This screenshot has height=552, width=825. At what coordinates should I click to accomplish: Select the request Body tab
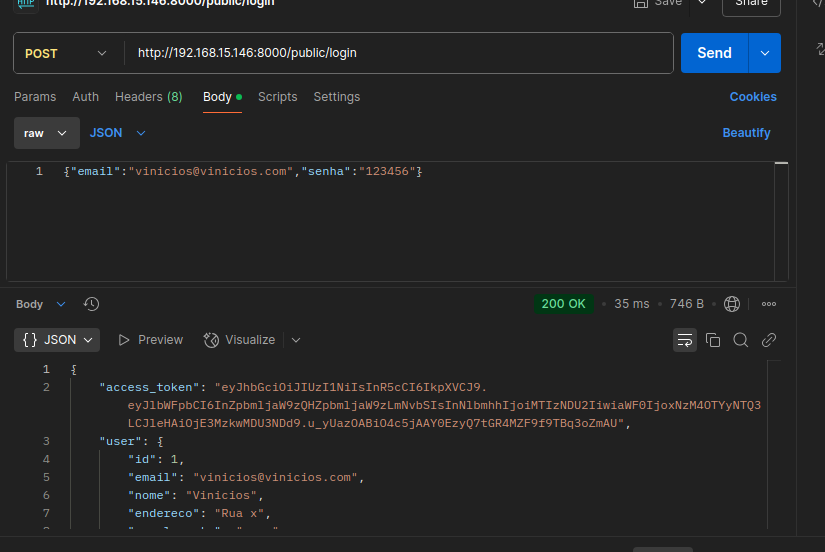point(222,97)
